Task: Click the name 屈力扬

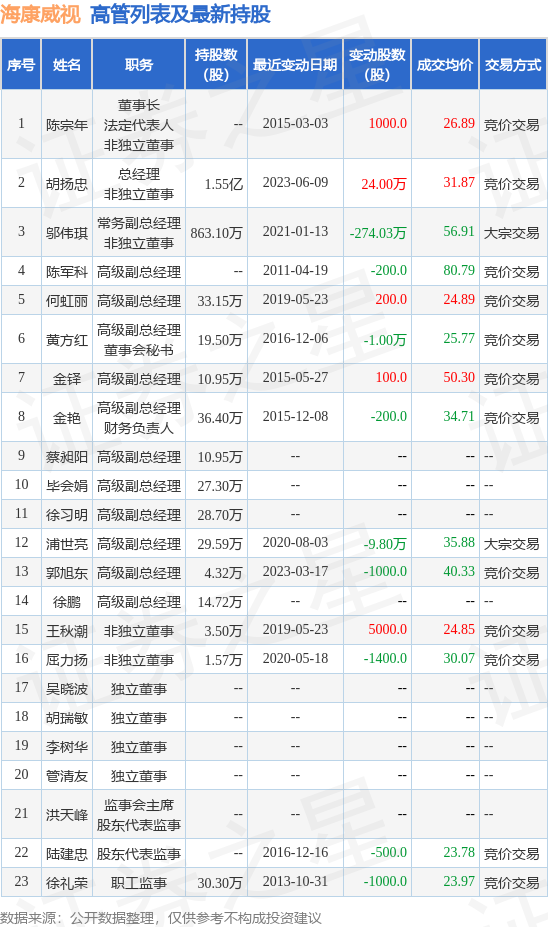Action: click(x=67, y=660)
